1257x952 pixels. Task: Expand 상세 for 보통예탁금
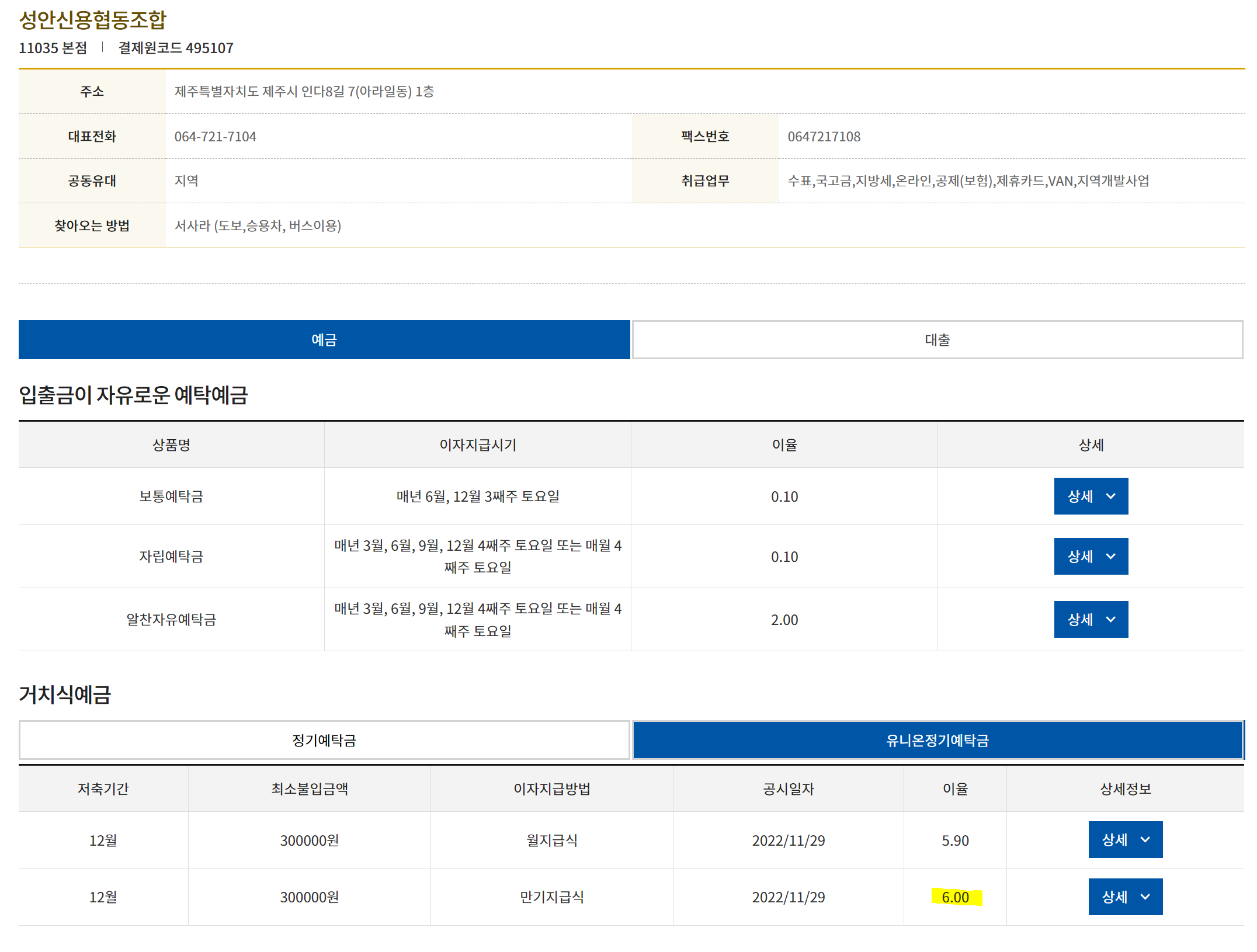point(1091,496)
